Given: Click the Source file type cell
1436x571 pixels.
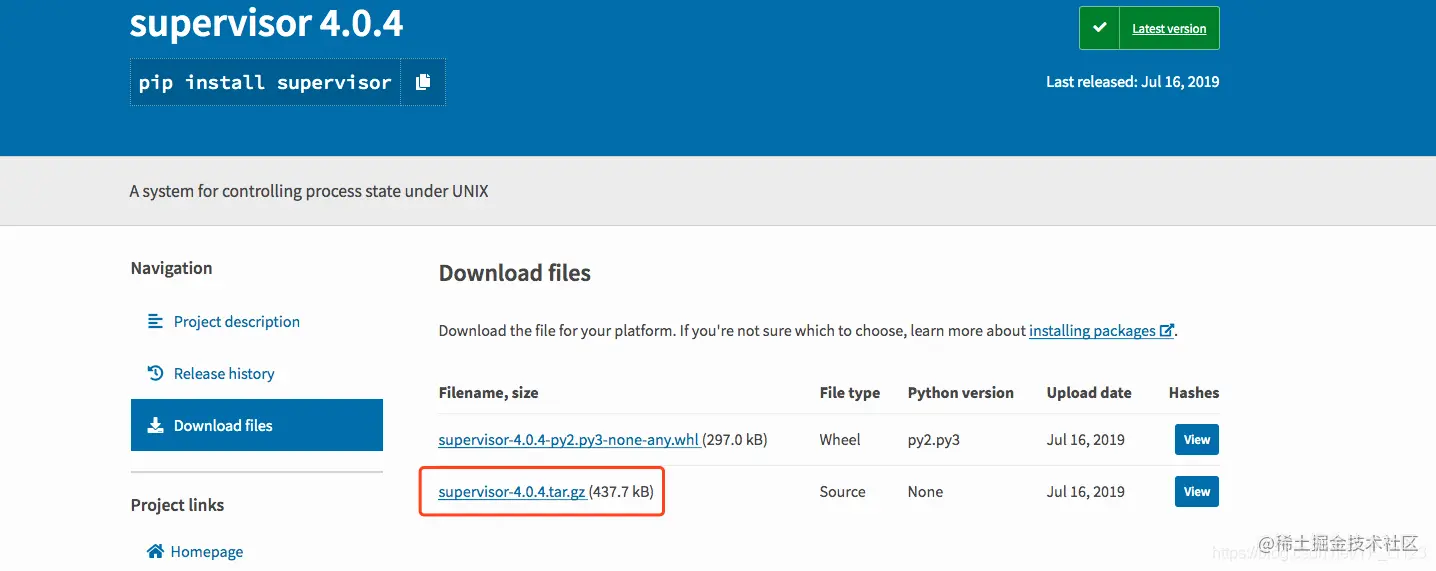Looking at the screenshot, I should click(x=842, y=491).
